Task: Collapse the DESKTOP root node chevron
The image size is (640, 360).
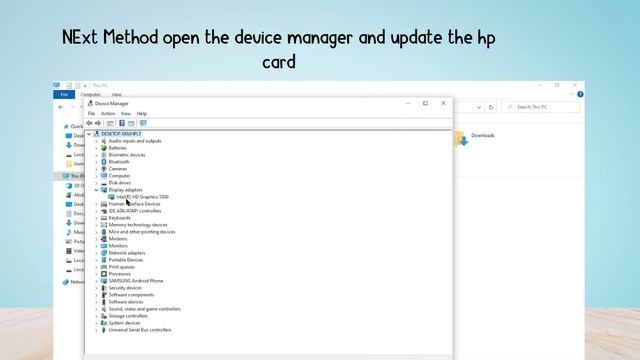Action: (x=89, y=134)
